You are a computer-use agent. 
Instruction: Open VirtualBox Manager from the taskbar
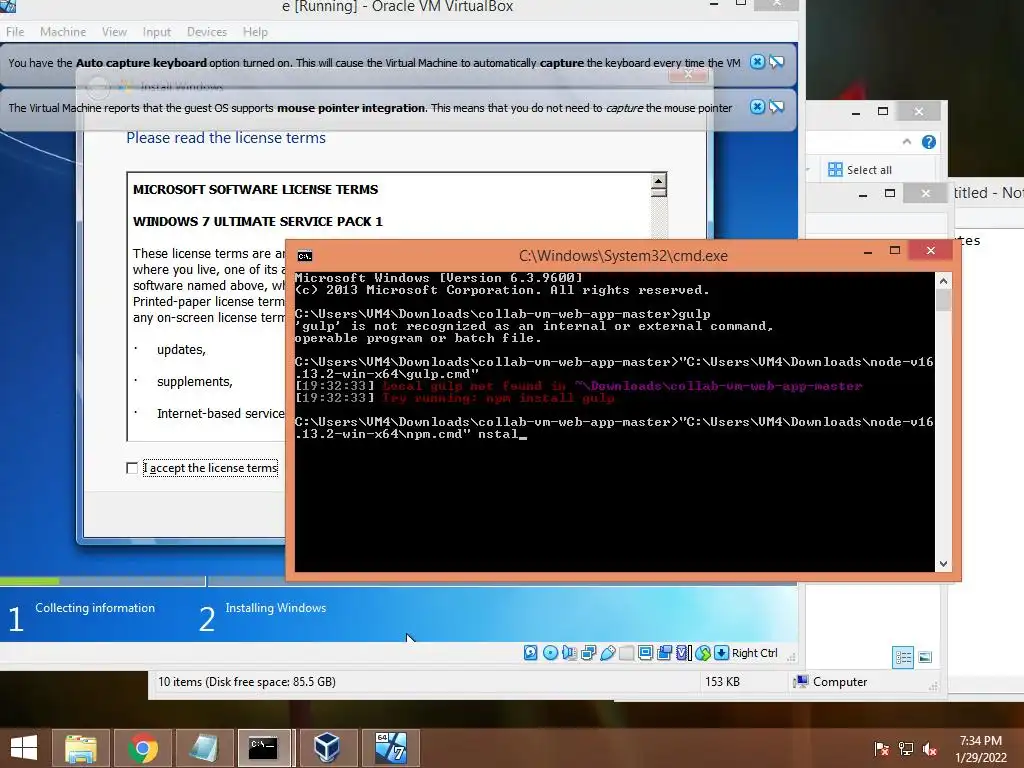pos(327,747)
